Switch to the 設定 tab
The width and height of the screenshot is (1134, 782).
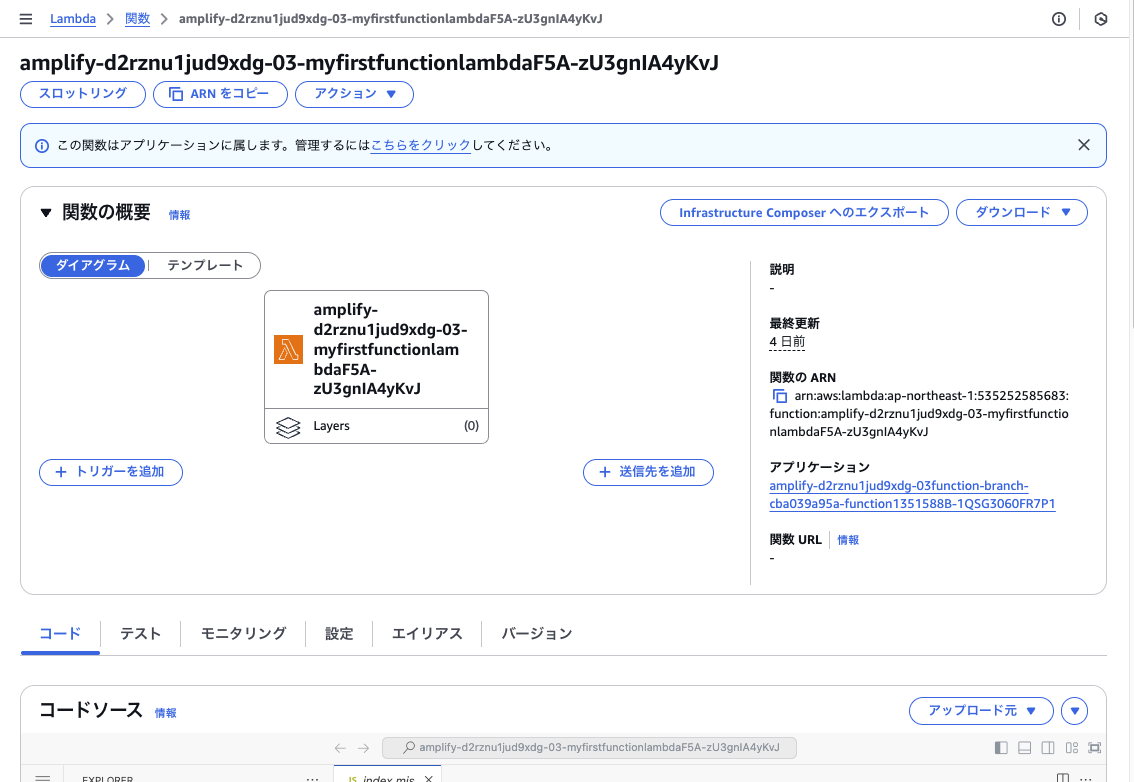click(x=338, y=634)
